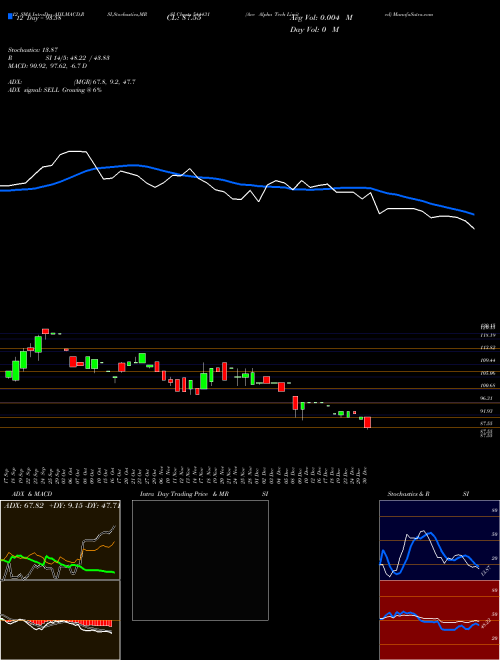Image resolution: width=500 pixels, height=660 pixels.
Task: Select the 'Avg Vol: 0.004 M' reading
Action: [x=321, y=18]
